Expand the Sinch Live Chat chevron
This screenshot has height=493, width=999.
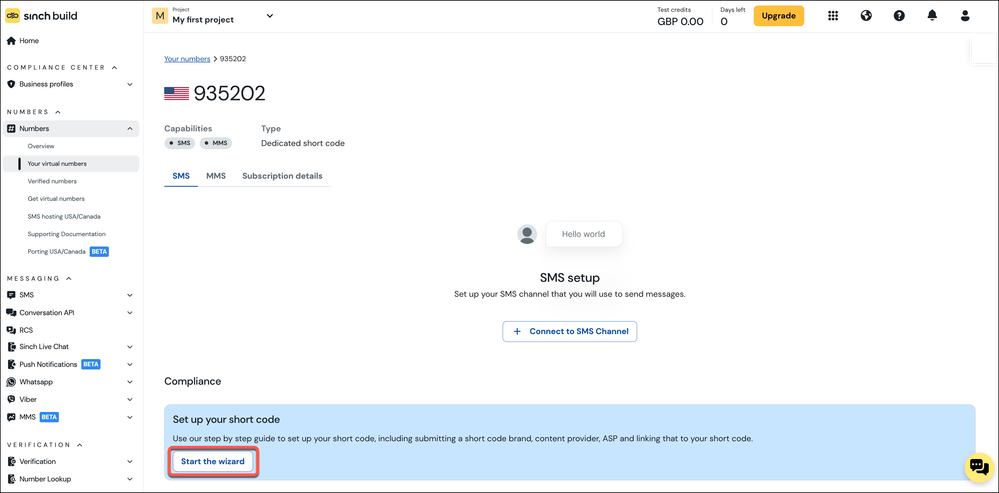[130, 347]
